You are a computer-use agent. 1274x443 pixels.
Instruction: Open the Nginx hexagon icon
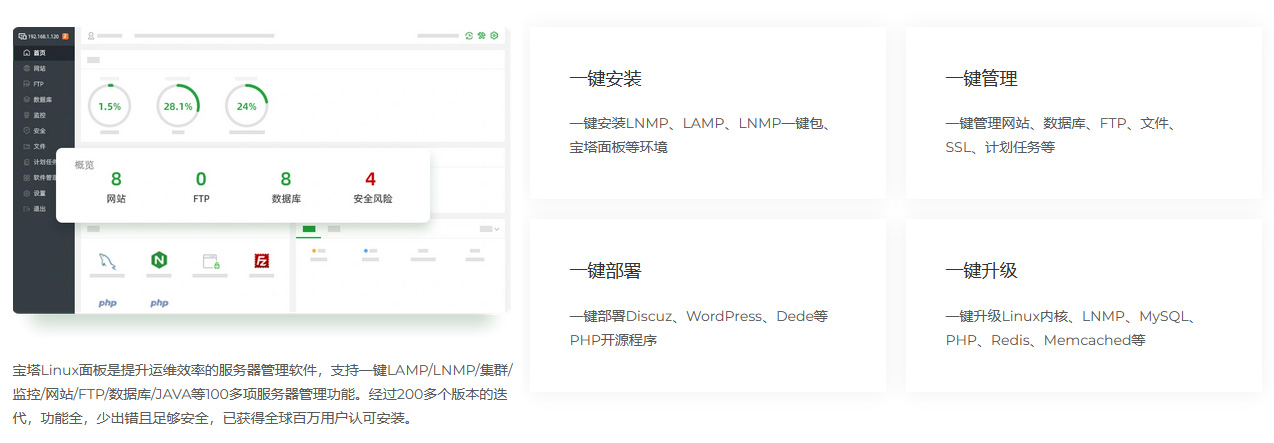[158, 261]
